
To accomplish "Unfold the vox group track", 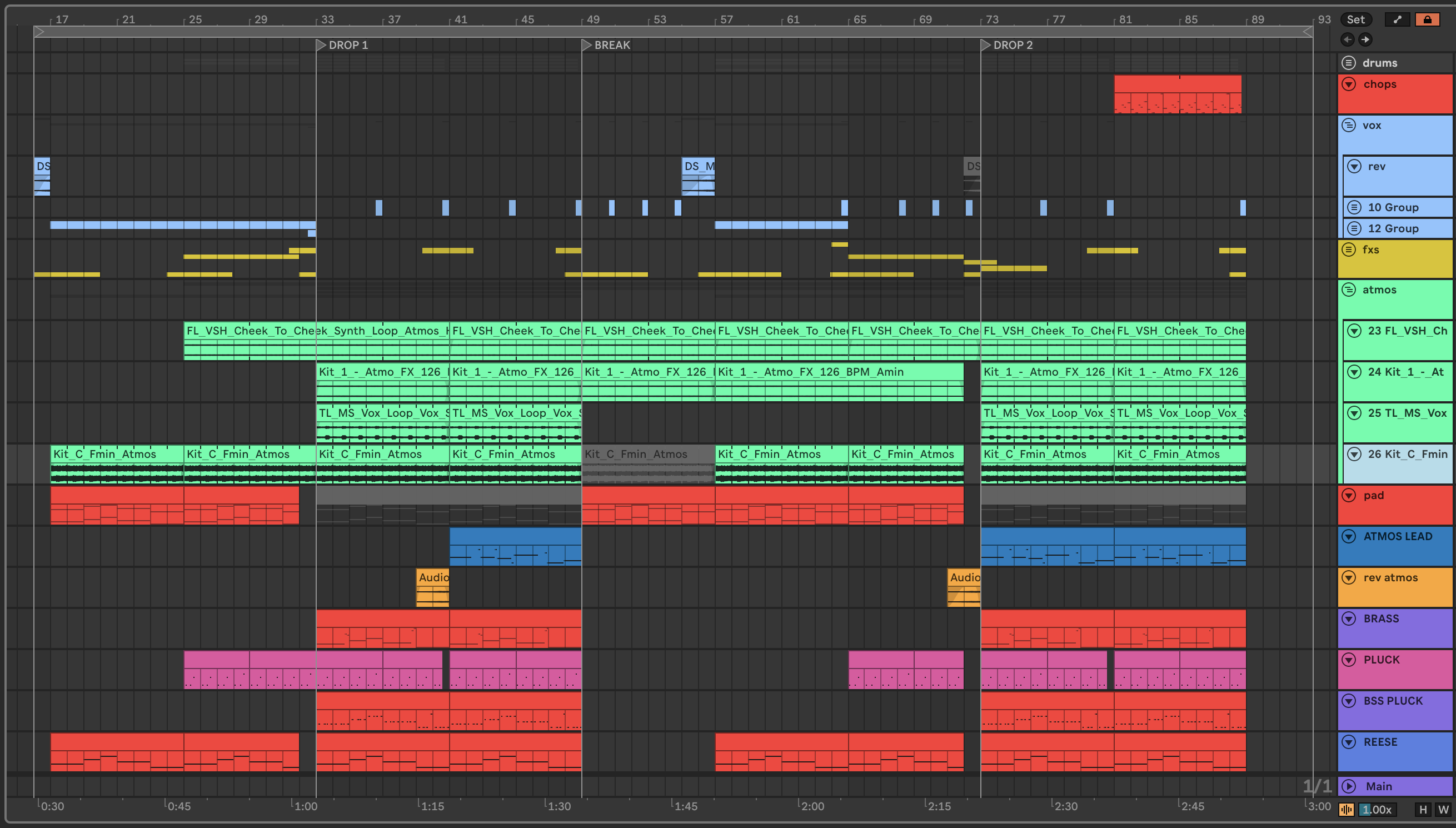I will point(1349,125).
